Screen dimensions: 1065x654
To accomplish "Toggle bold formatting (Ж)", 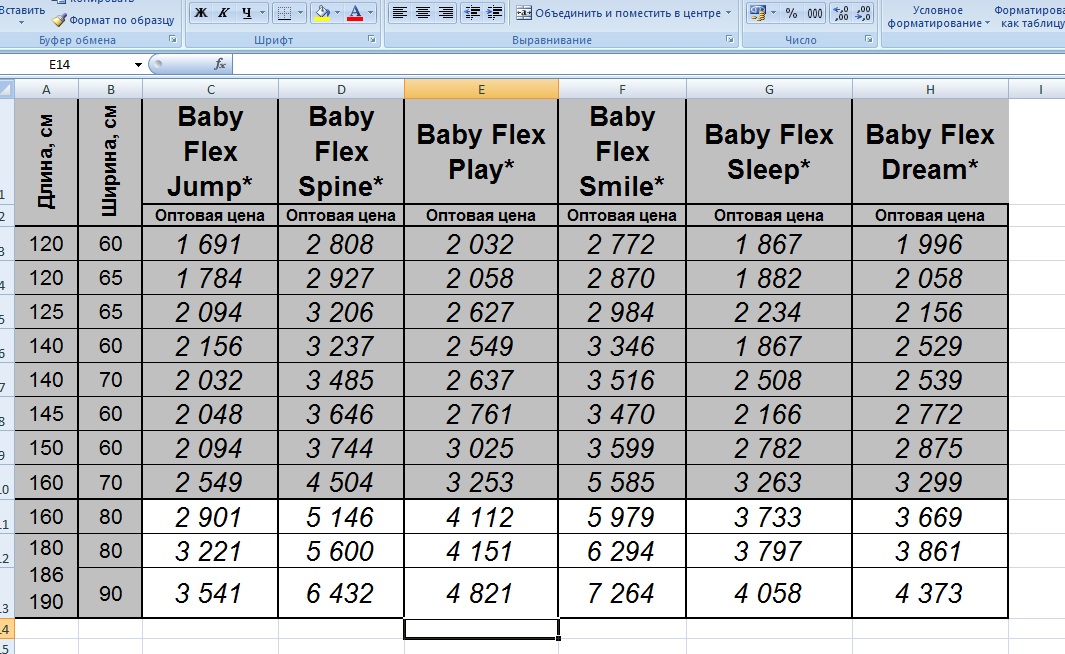I will (201, 13).
